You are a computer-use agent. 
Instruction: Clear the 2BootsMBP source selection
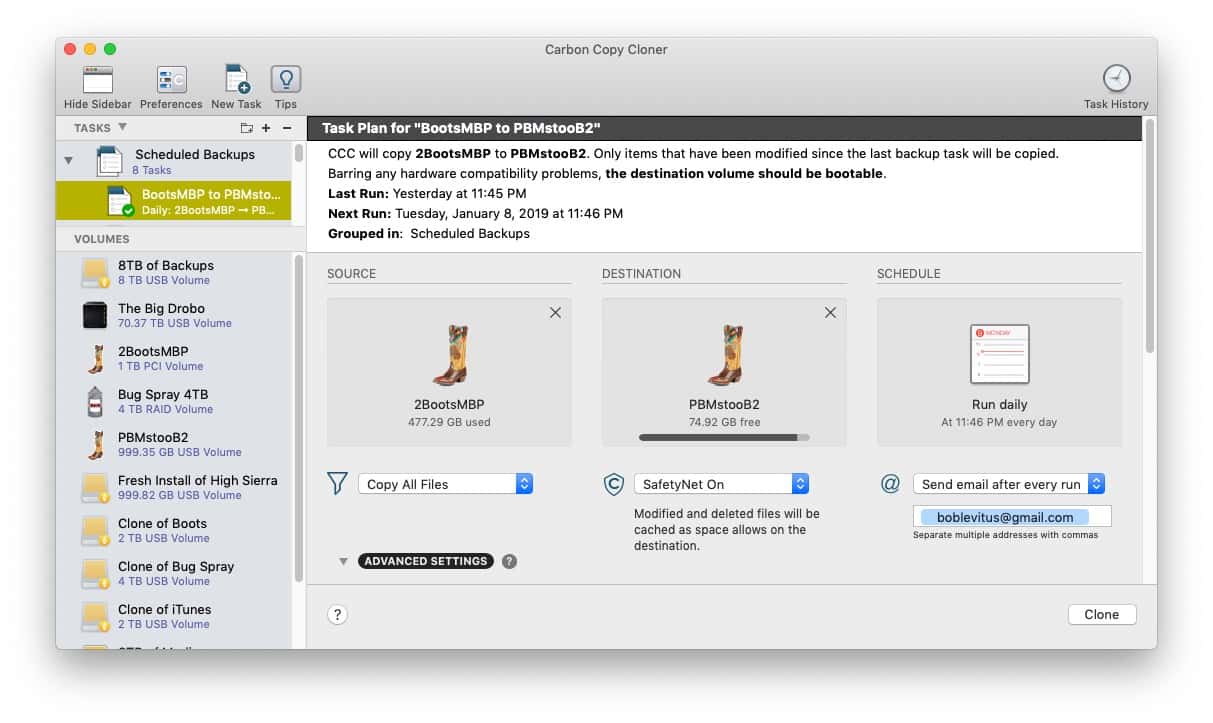click(x=555, y=313)
